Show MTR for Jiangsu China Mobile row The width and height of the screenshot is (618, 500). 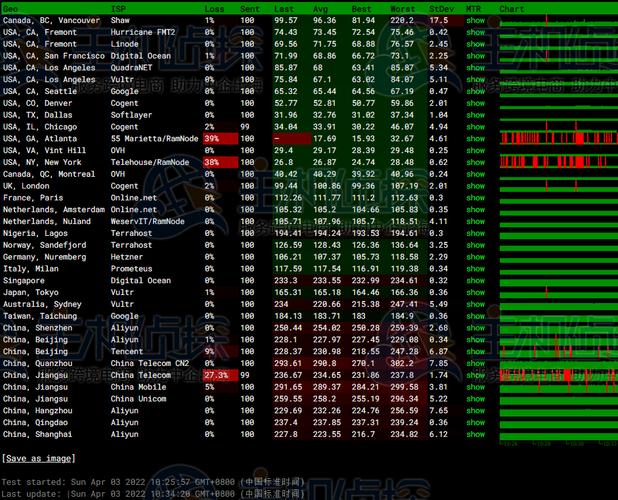(475, 387)
